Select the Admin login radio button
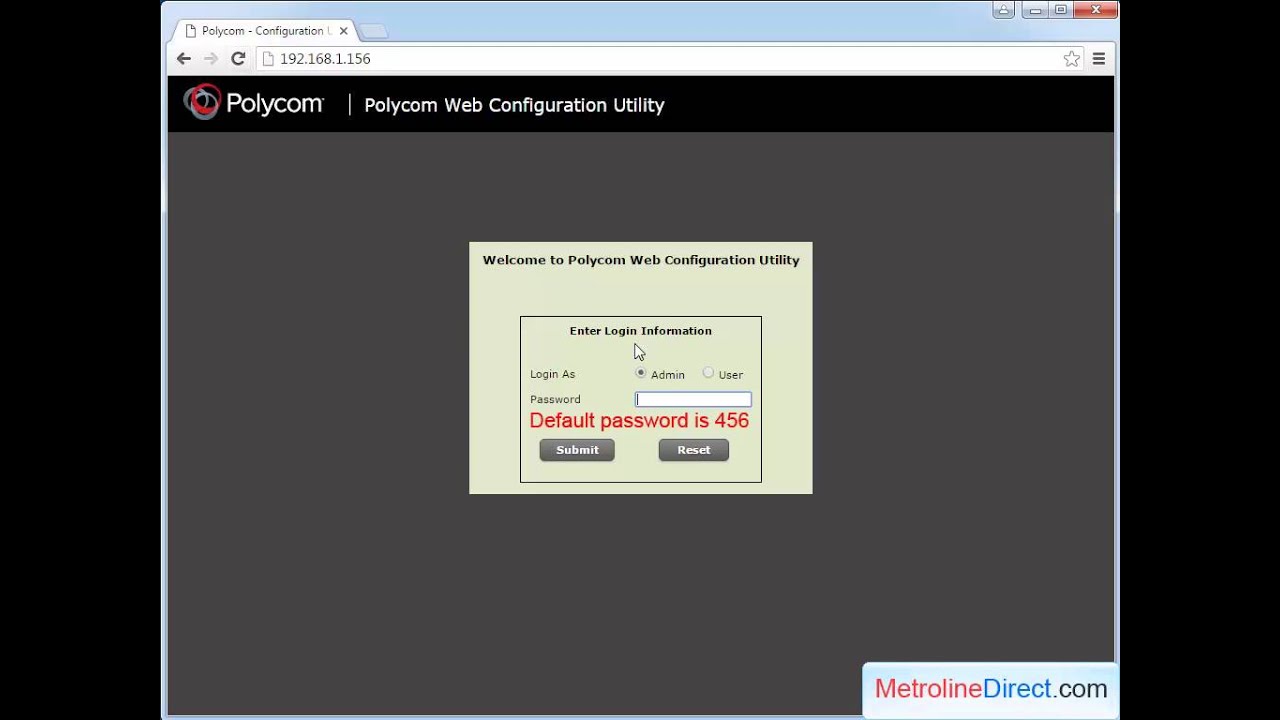The width and height of the screenshot is (1280, 720). pyautogui.click(x=641, y=372)
